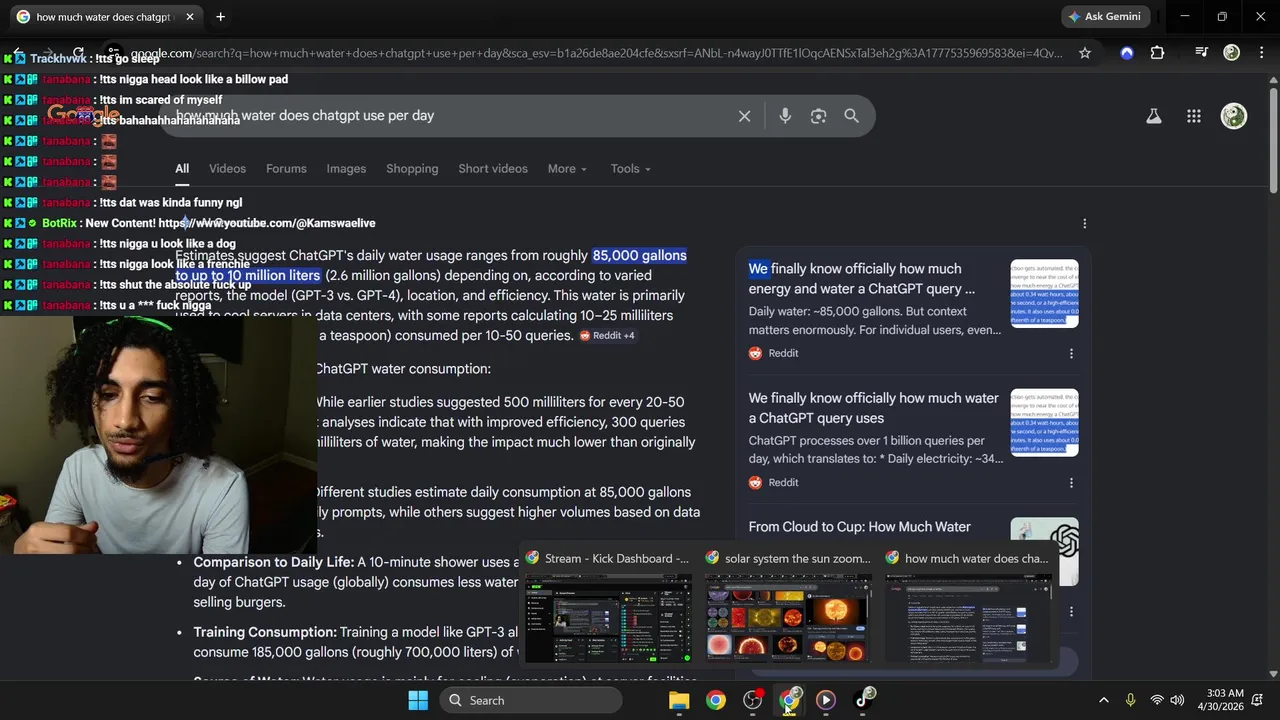
Task: Open Wi-Fi network settings in tray
Action: point(1157,700)
